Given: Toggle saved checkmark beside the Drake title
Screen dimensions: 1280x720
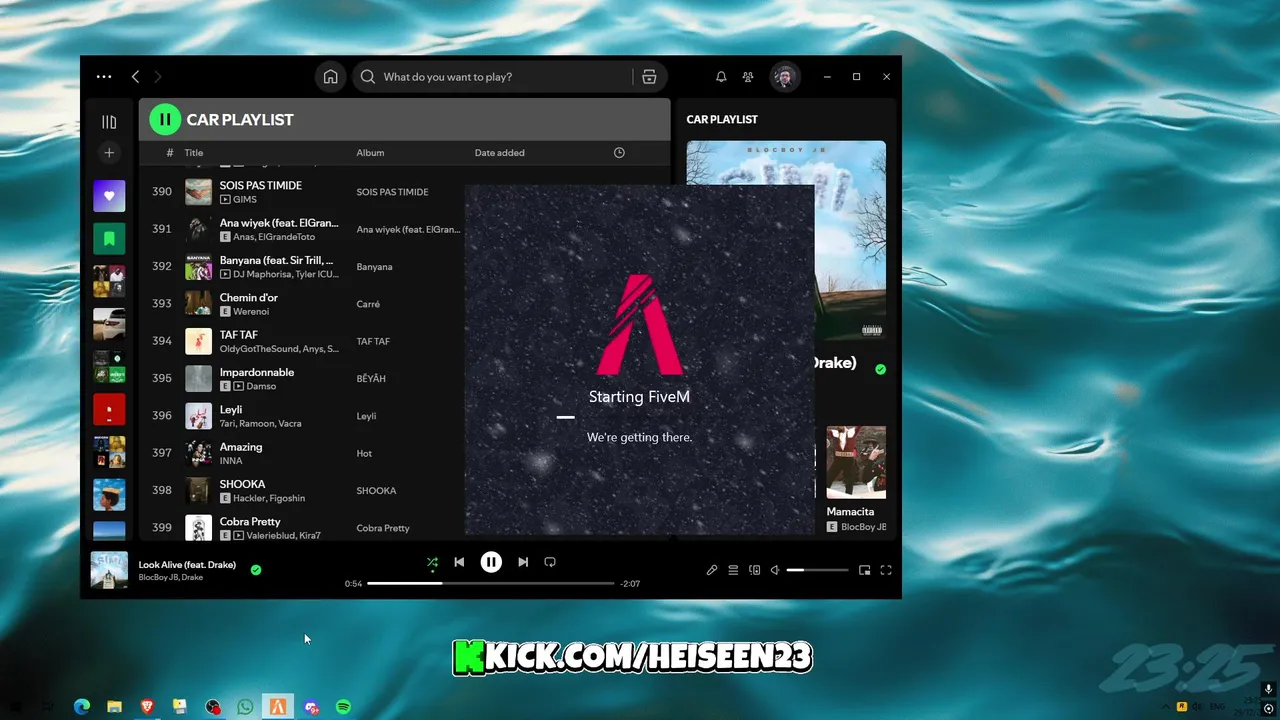Looking at the screenshot, I should pyautogui.click(x=880, y=369).
